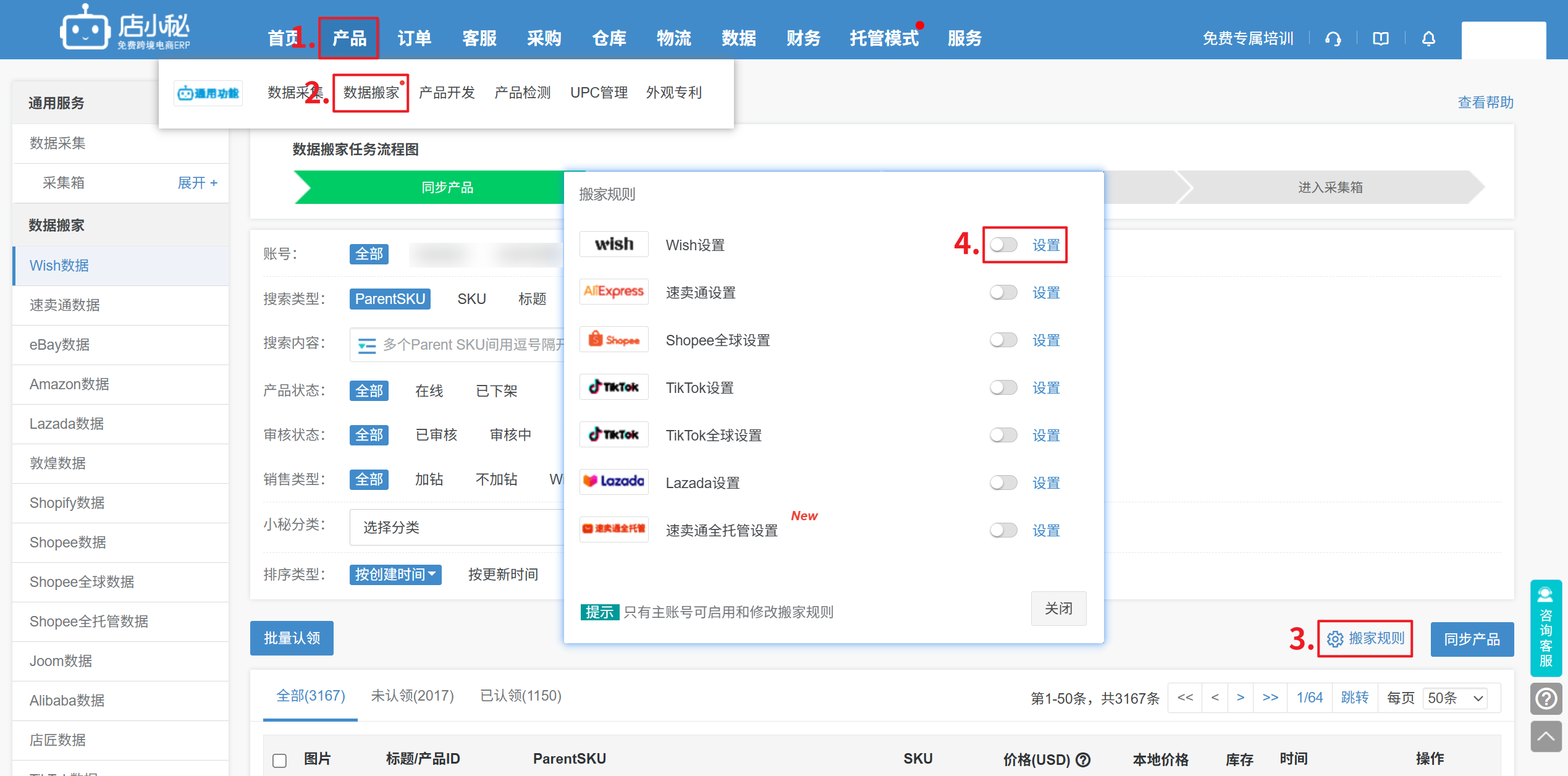Turn on the Shopee全球设置 toggle
Image resolution: width=1568 pixels, height=776 pixels.
(1003, 340)
